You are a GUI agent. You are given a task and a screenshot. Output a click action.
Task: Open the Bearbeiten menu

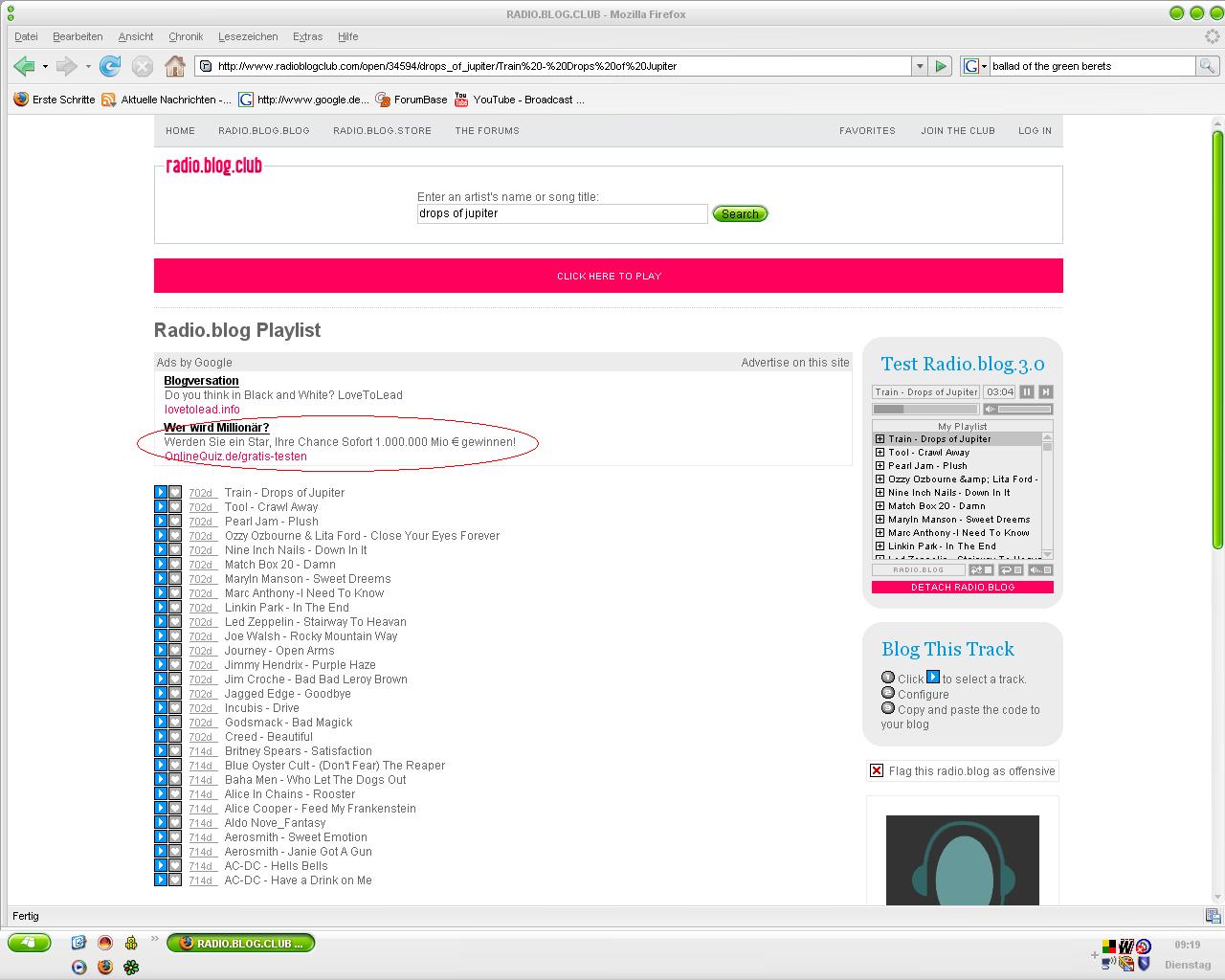click(78, 36)
